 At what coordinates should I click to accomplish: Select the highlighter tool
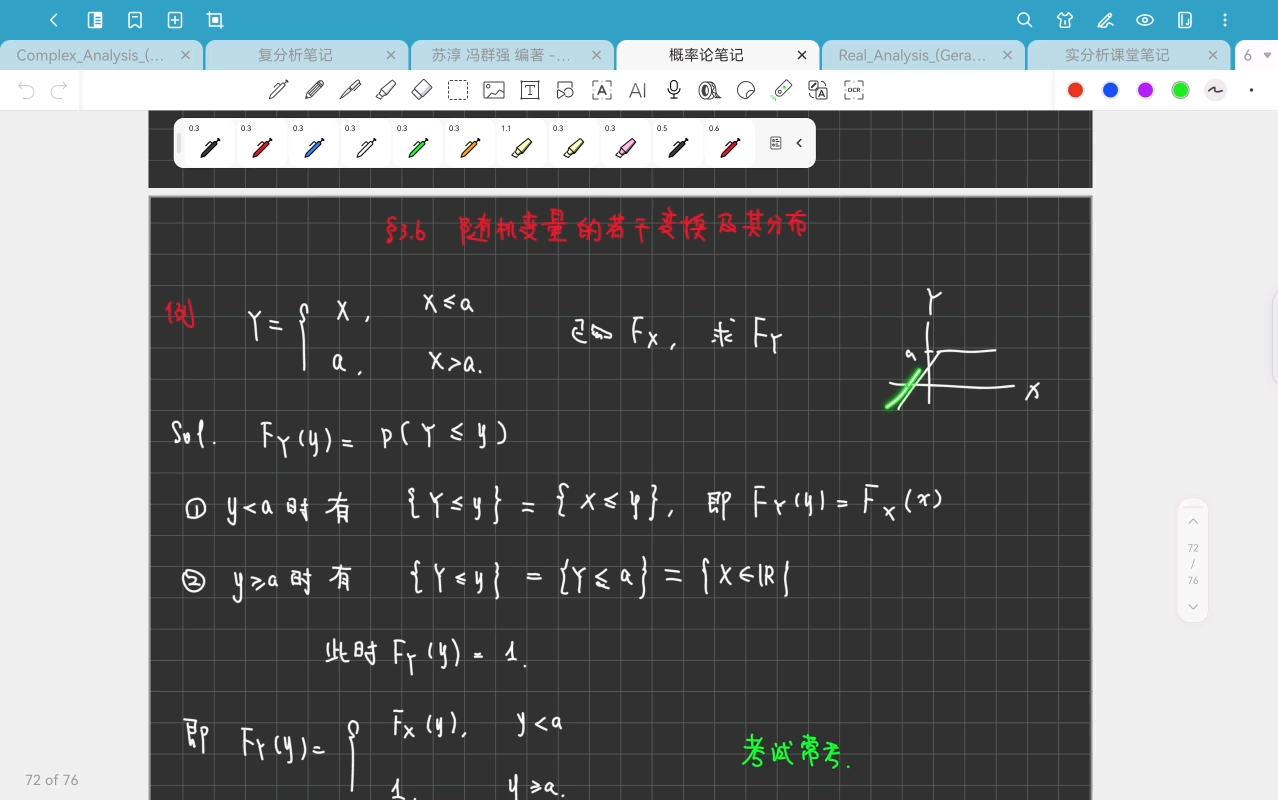[386, 90]
